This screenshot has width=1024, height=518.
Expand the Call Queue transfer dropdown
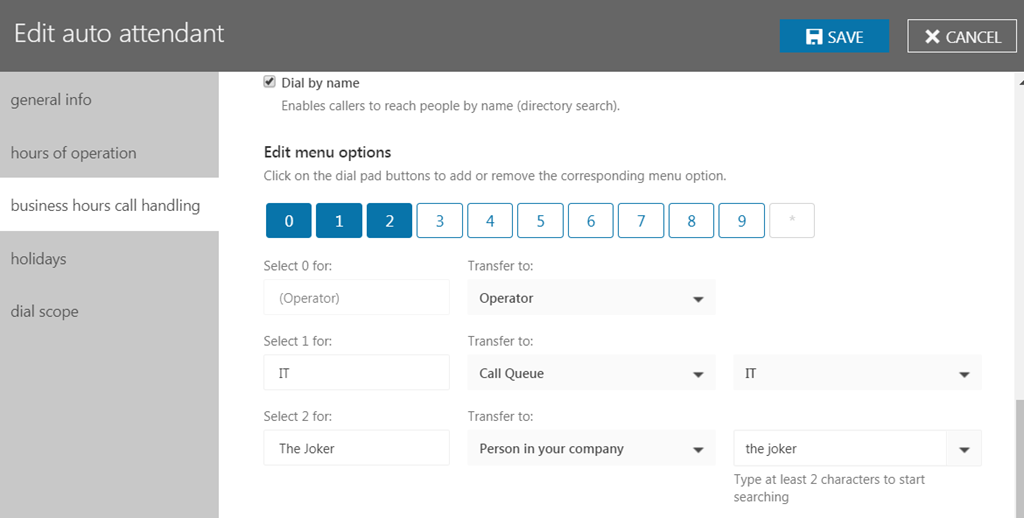591,373
